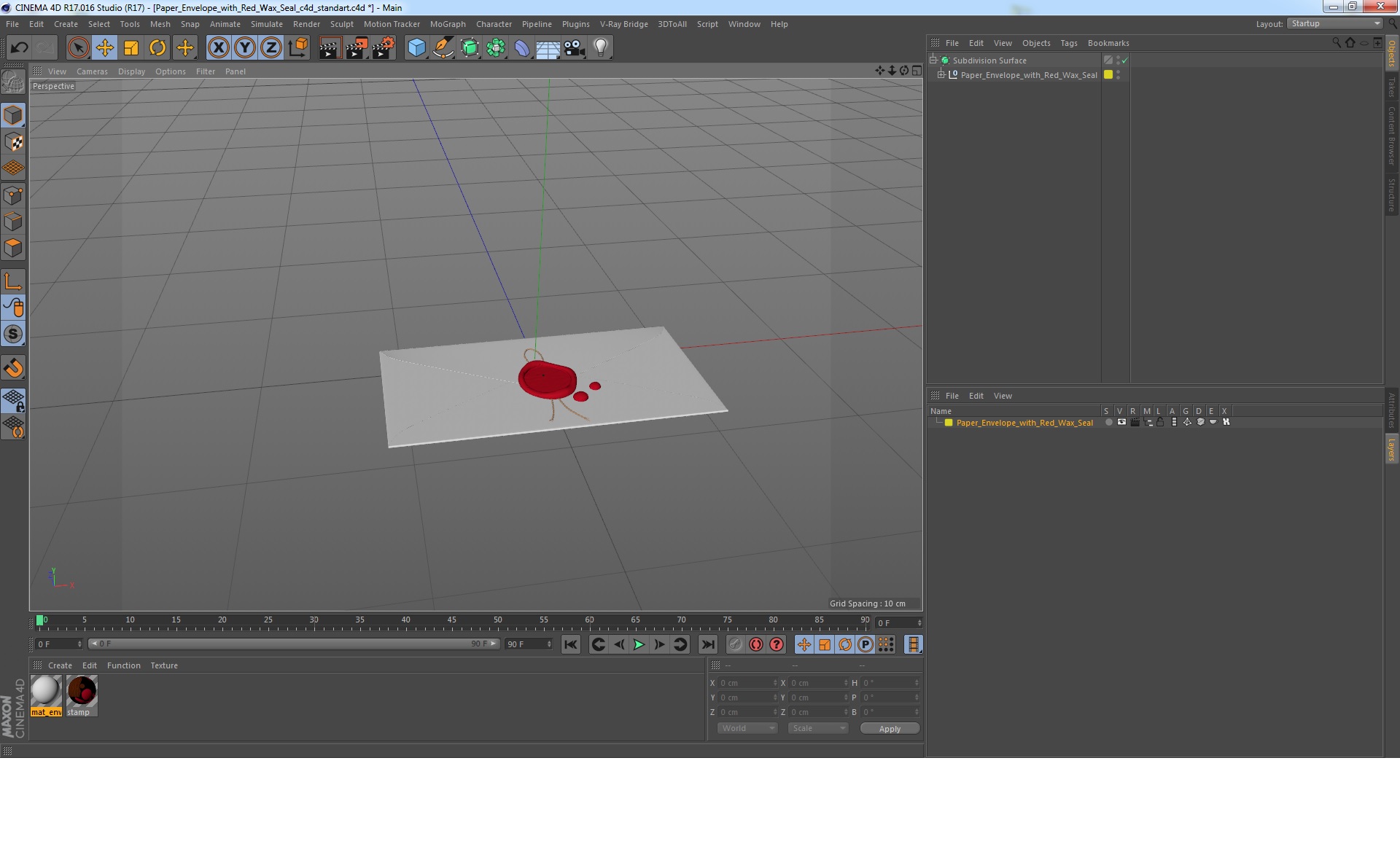Open the Subdivision Surface generators icon
The height and width of the screenshot is (844, 1400).
click(x=470, y=48)
